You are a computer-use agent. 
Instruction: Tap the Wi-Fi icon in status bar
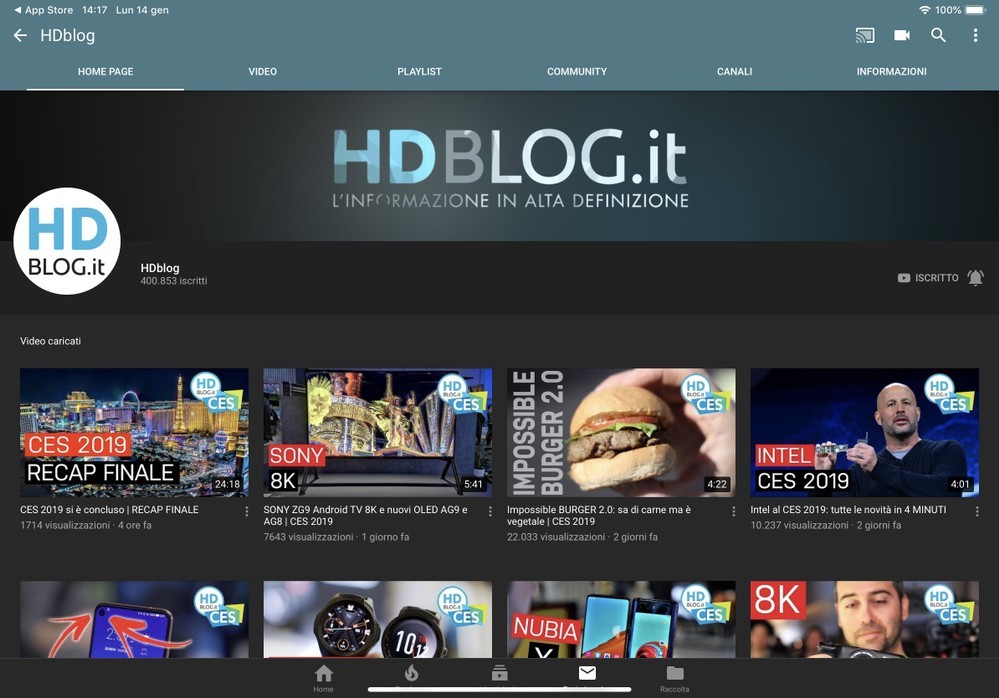[924, 10]
